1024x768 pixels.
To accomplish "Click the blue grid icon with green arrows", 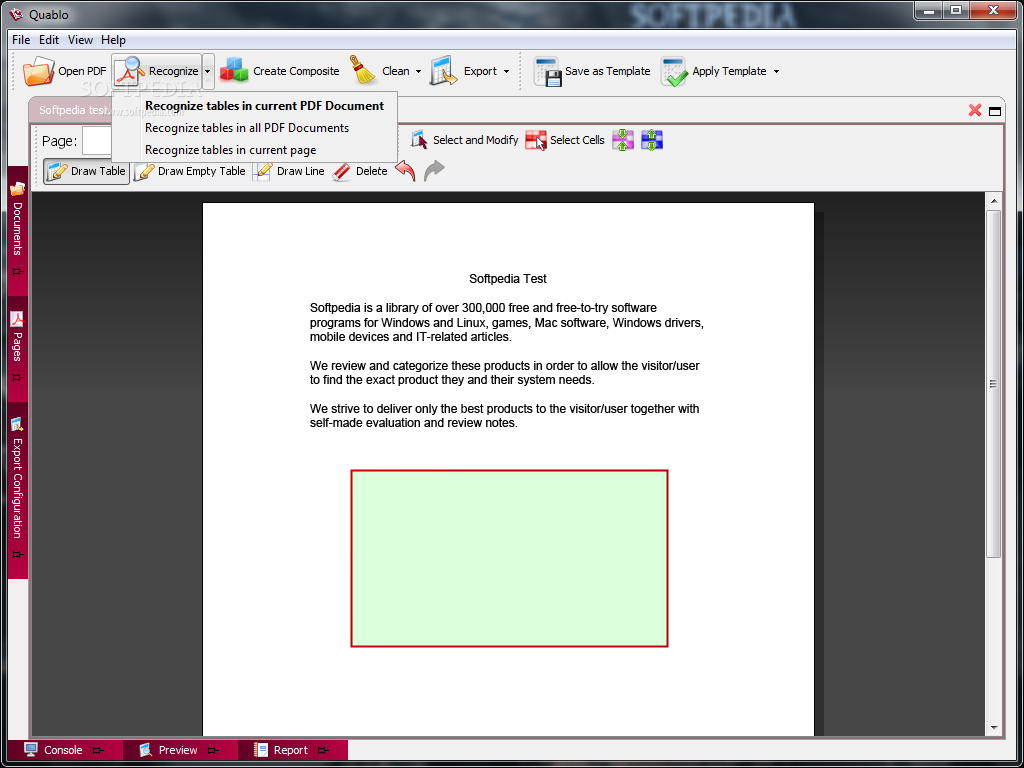I will [x=652, y=140].
